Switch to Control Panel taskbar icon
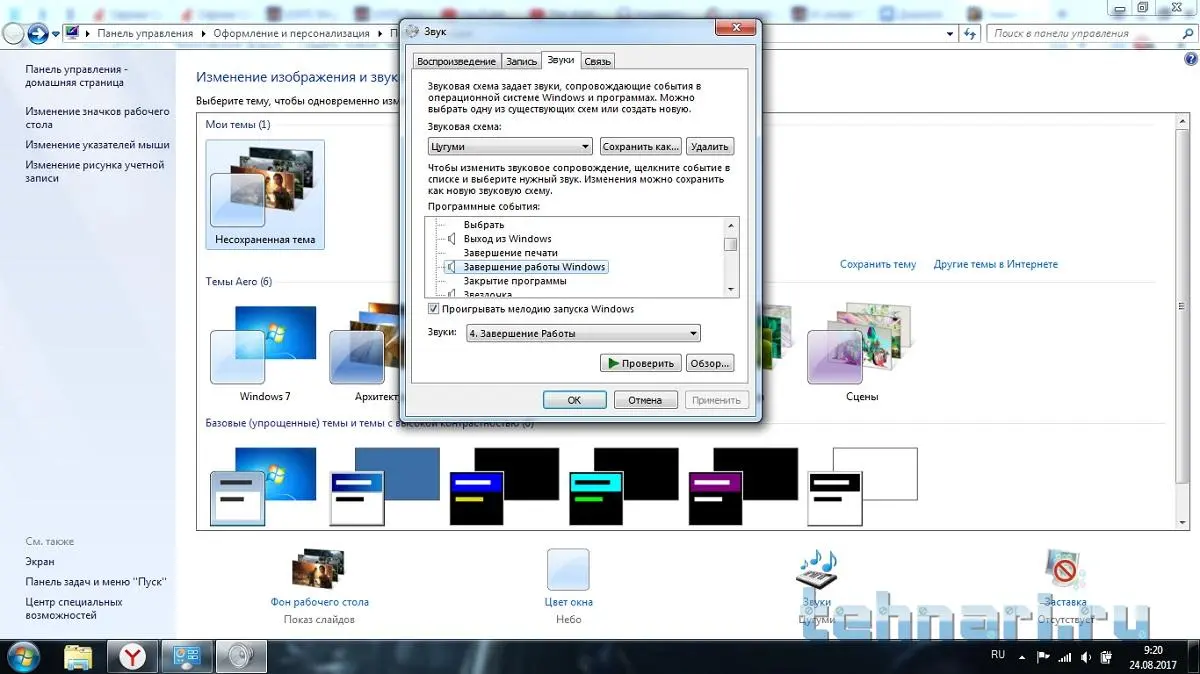Screen dimensions: 1200x674 [186, 656]
